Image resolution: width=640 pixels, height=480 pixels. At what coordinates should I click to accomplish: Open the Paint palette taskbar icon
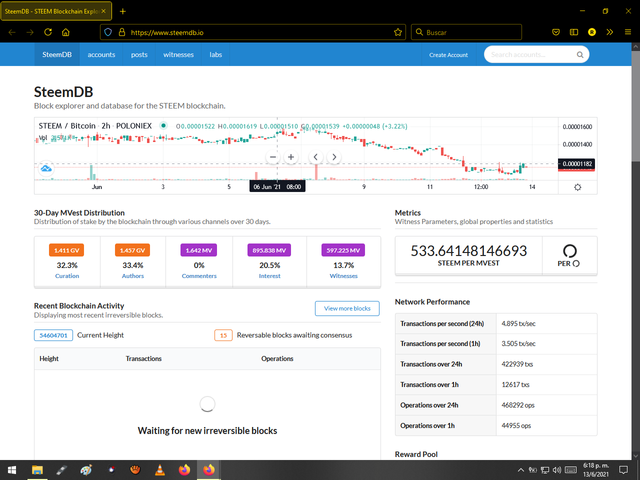pos(86,470)
